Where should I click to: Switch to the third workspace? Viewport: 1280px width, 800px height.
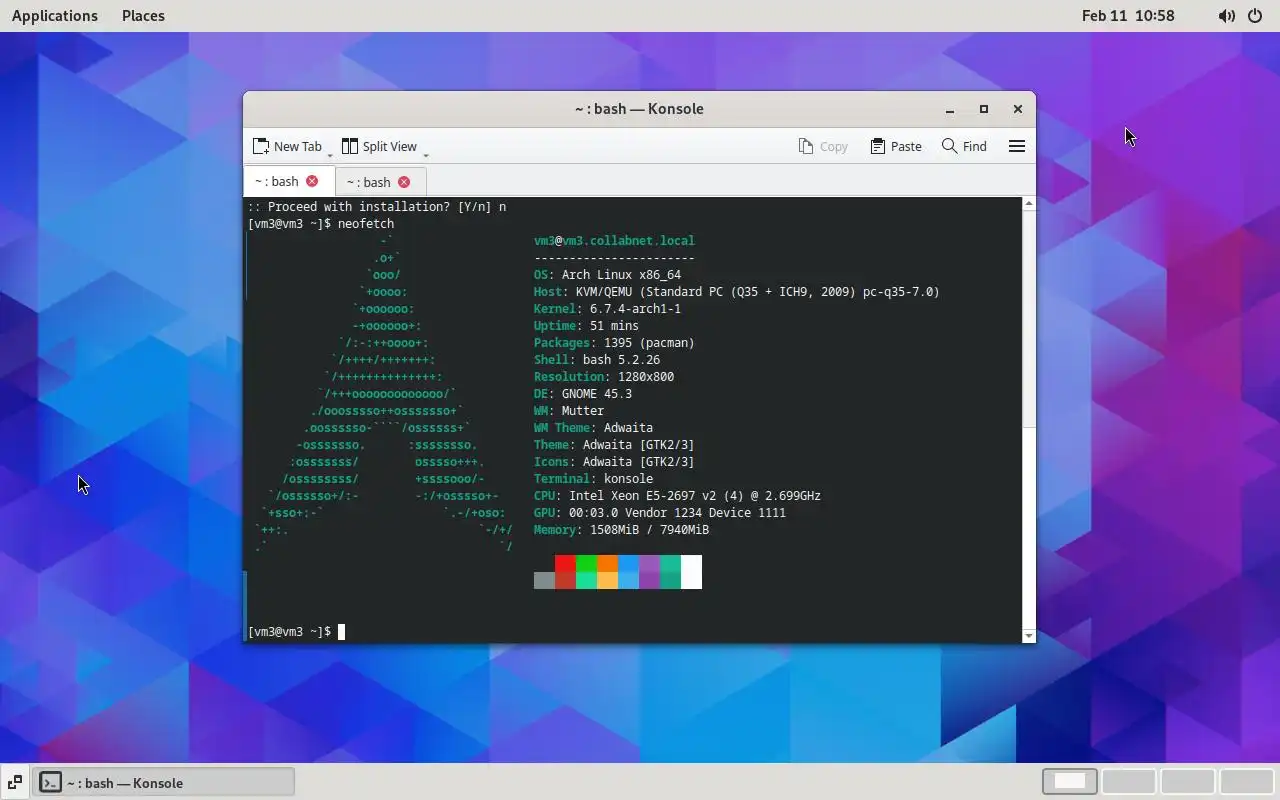pyautogui.click(x=1188, y=781)
